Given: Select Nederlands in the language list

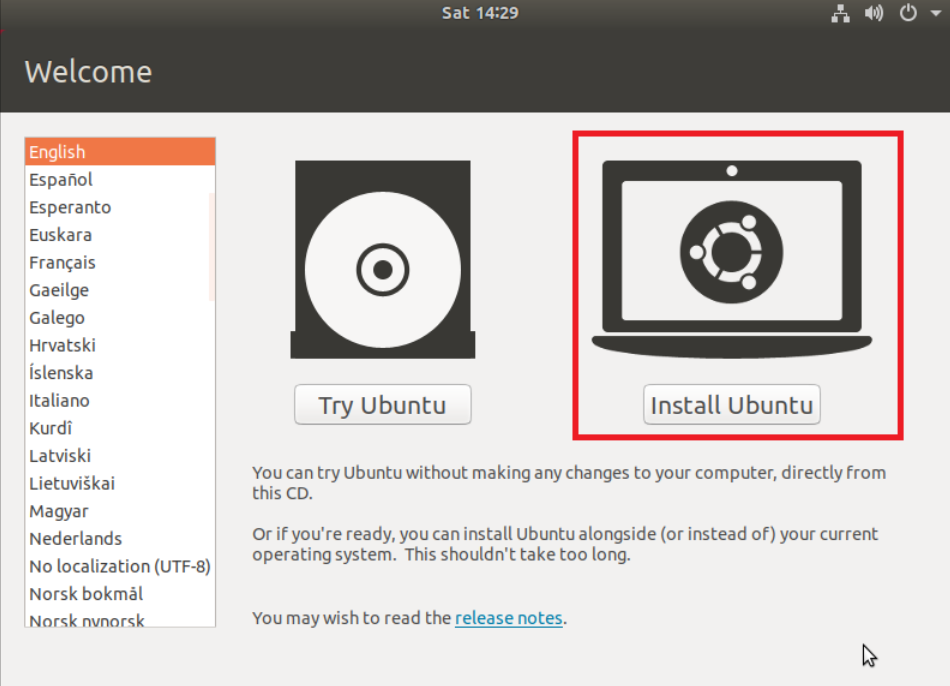Looking at the screenshot, I should pyautogui.click(x=120, y=539).
